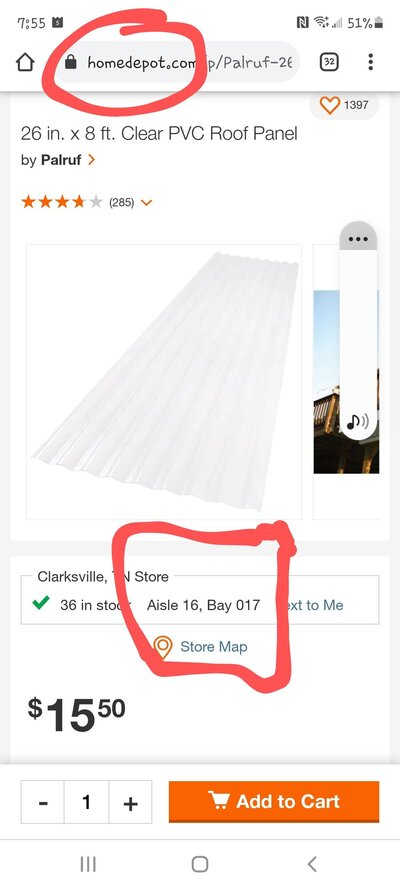
Task: Click the Palruf brand link
Action: click(x=61, y=160)
